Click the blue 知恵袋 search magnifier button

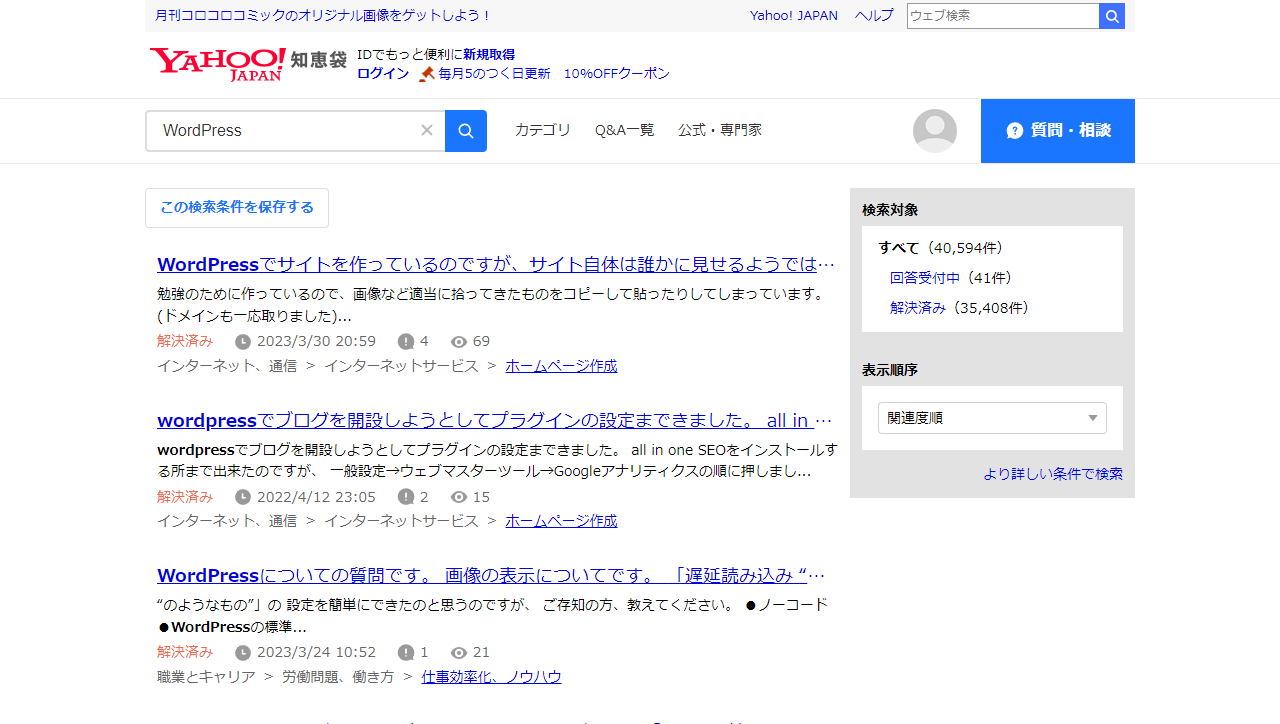point(466,131)
